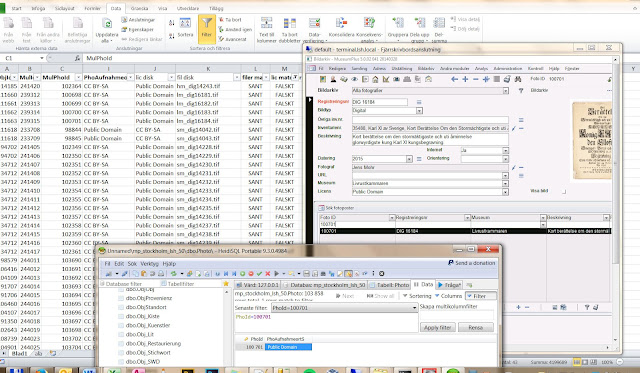The height and width of the screenshot is (373, 640).
Task: Expand the Excel name box dropdown
Action: point(42,58)
